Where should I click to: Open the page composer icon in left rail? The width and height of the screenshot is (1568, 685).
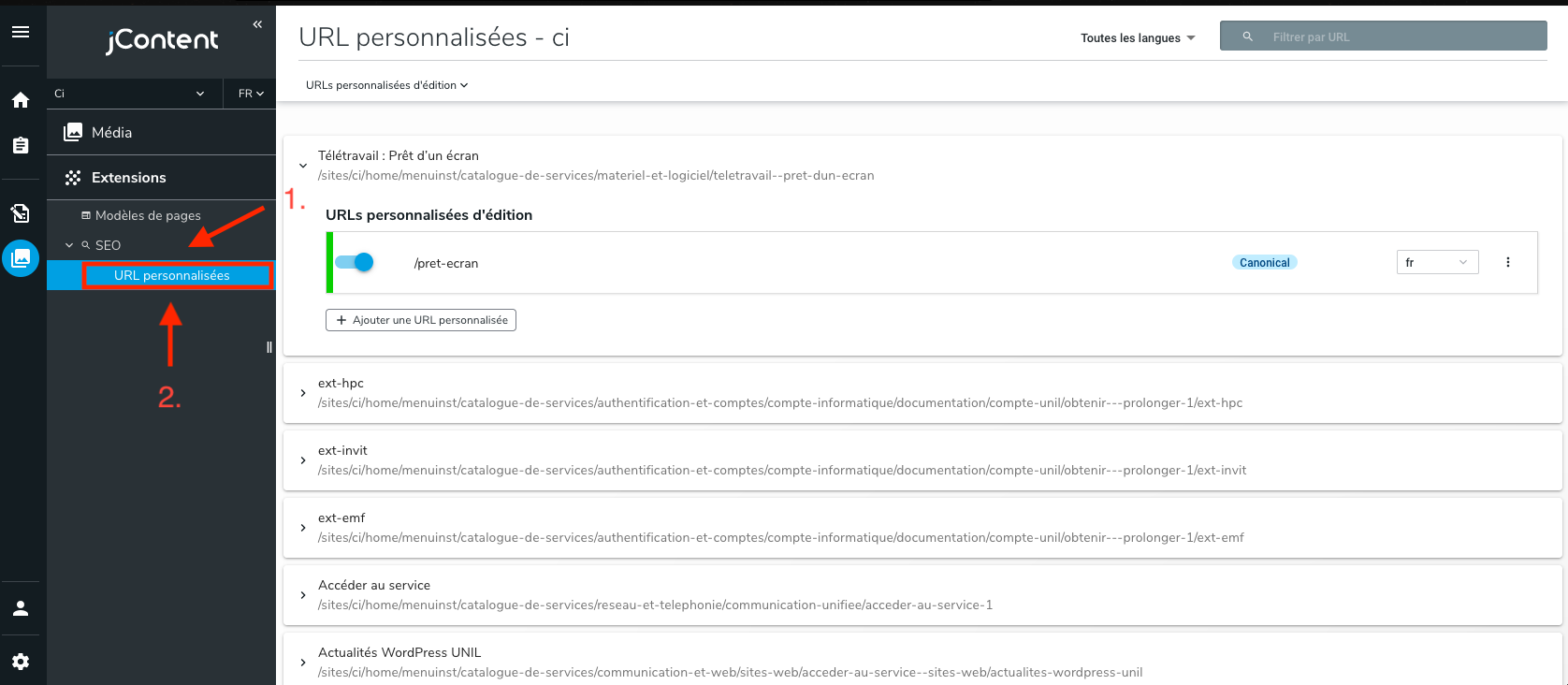point(21,213)
